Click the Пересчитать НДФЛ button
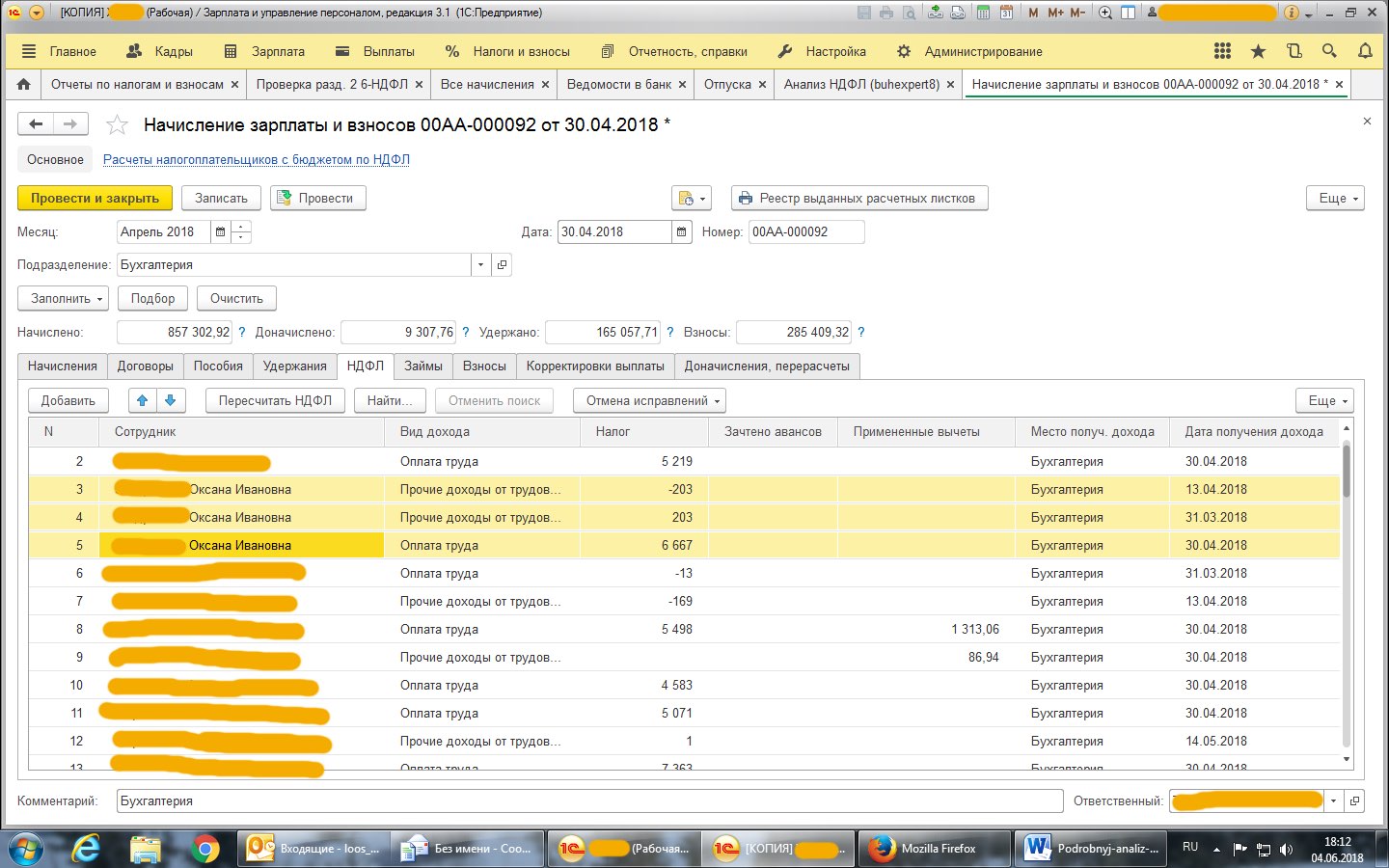 click(275, 400)
